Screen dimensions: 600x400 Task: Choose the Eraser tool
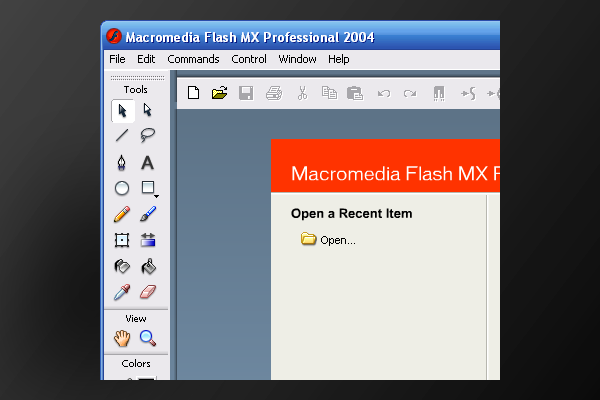[148, 292]
